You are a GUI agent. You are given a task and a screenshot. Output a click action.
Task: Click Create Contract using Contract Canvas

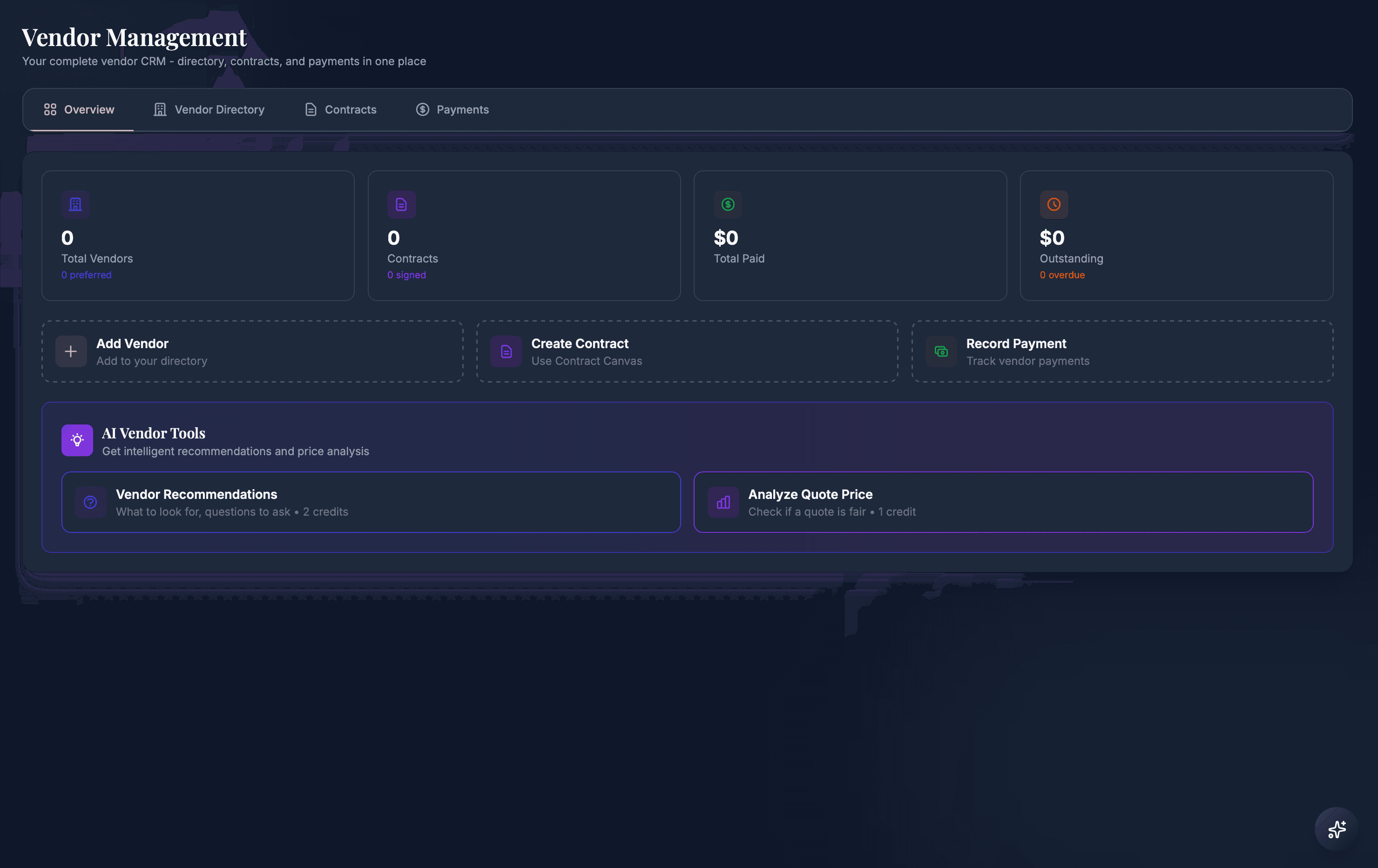point(686,351)
